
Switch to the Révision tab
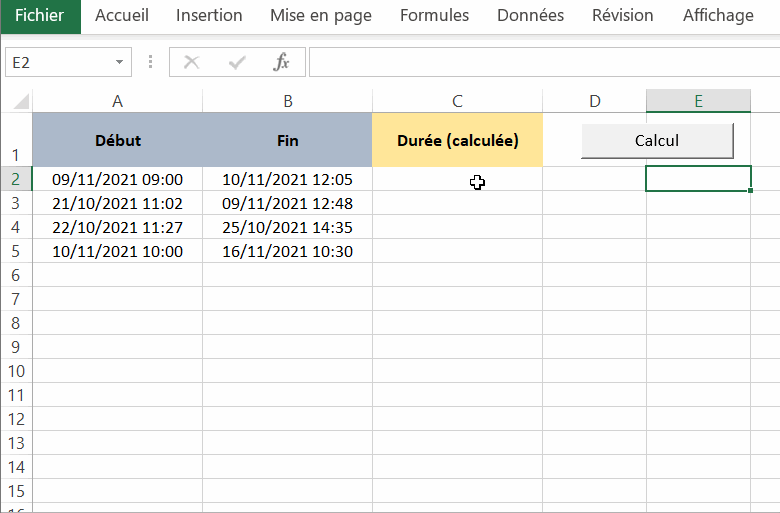pos(622,15)
